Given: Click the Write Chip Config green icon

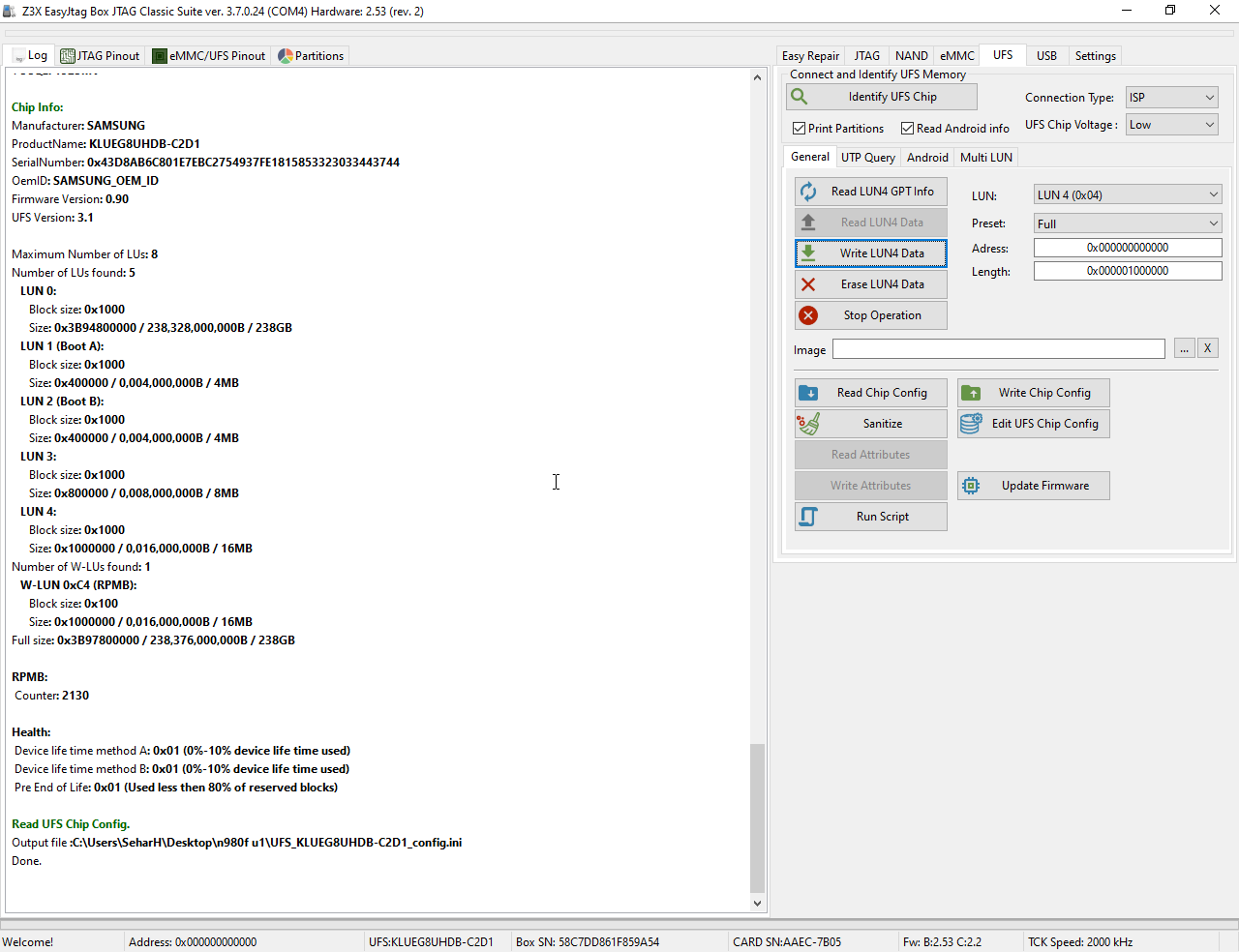Looking at the screenshot, I should tap(971, 393).
